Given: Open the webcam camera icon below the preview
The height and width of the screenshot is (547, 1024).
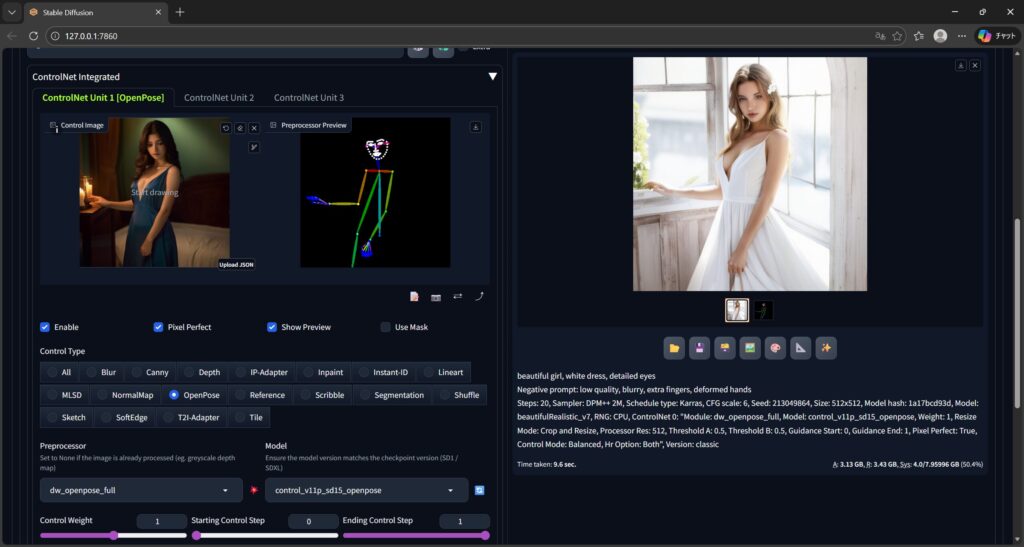Looking at the screenshot, I should [436, 297].
